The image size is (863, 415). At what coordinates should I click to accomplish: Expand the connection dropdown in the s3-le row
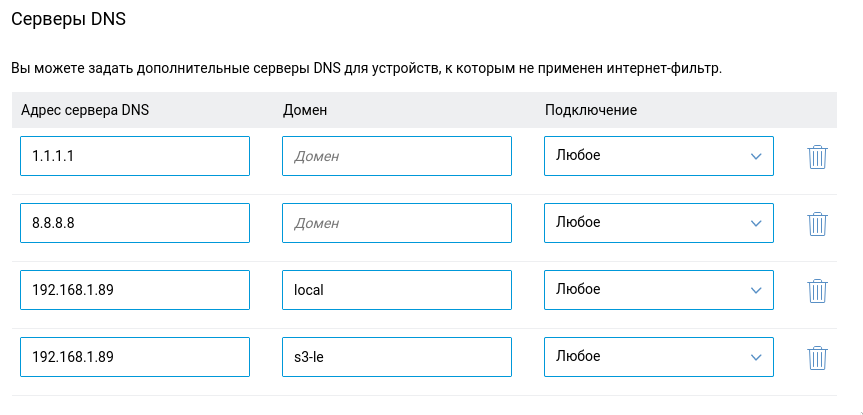[659, 357]
